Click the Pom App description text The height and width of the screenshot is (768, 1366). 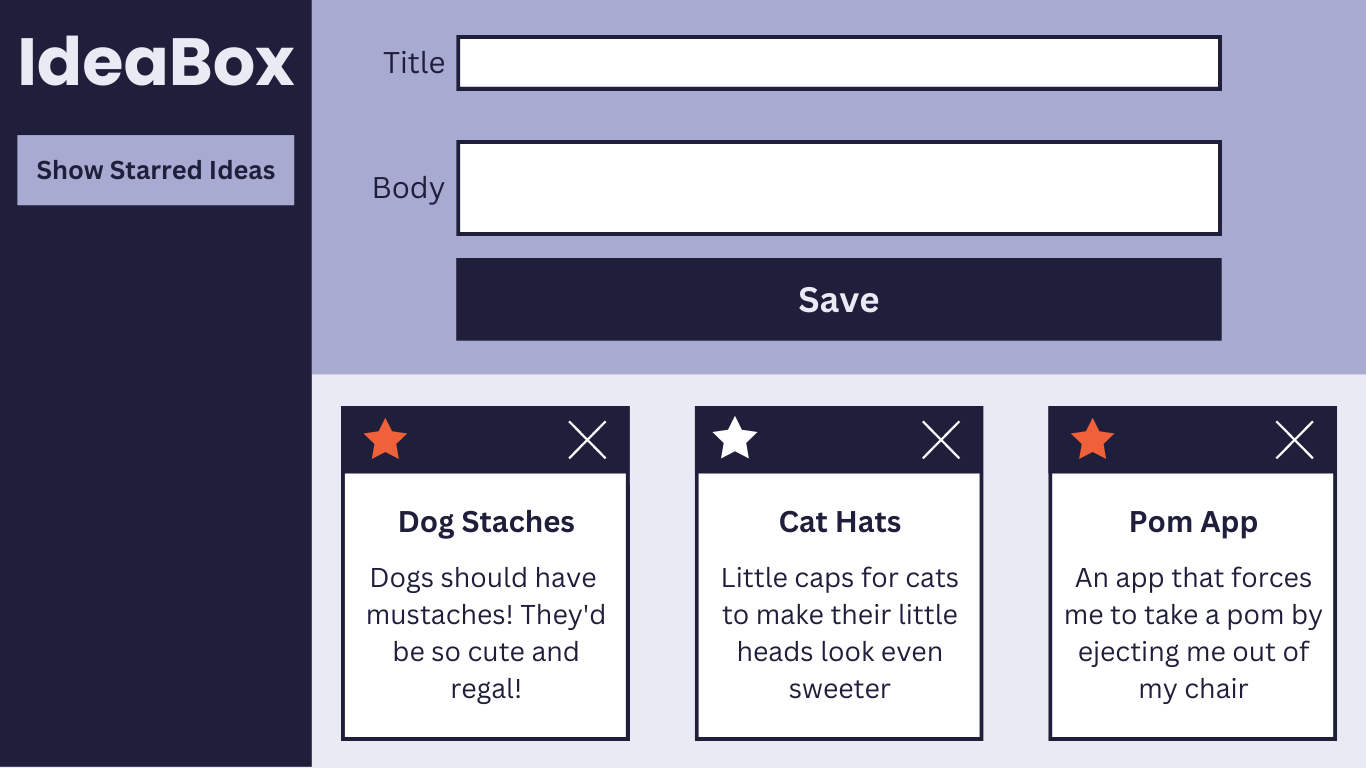[x=1193, y=633]
